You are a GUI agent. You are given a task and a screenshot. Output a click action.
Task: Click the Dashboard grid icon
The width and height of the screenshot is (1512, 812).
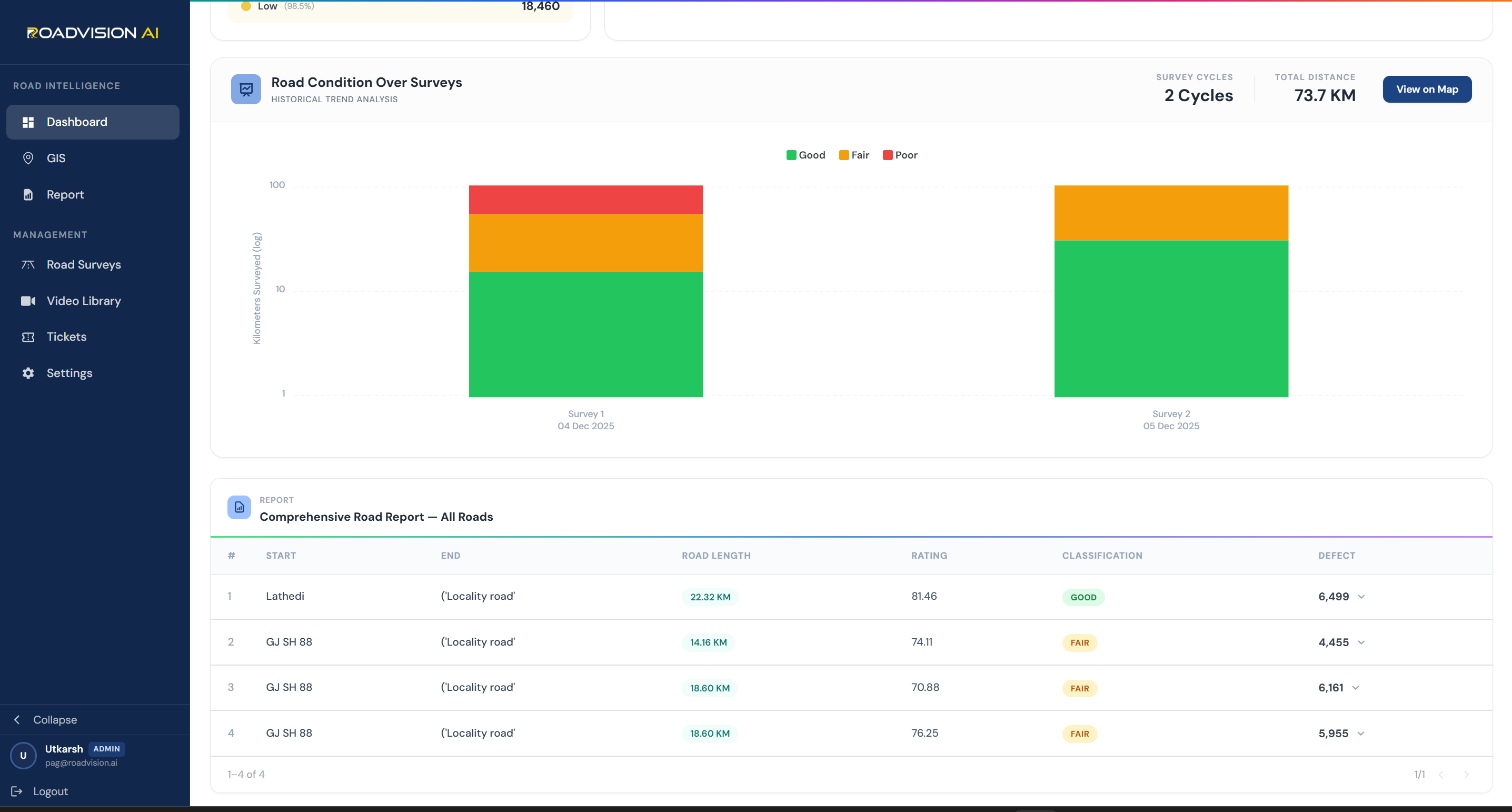[27, 122]
